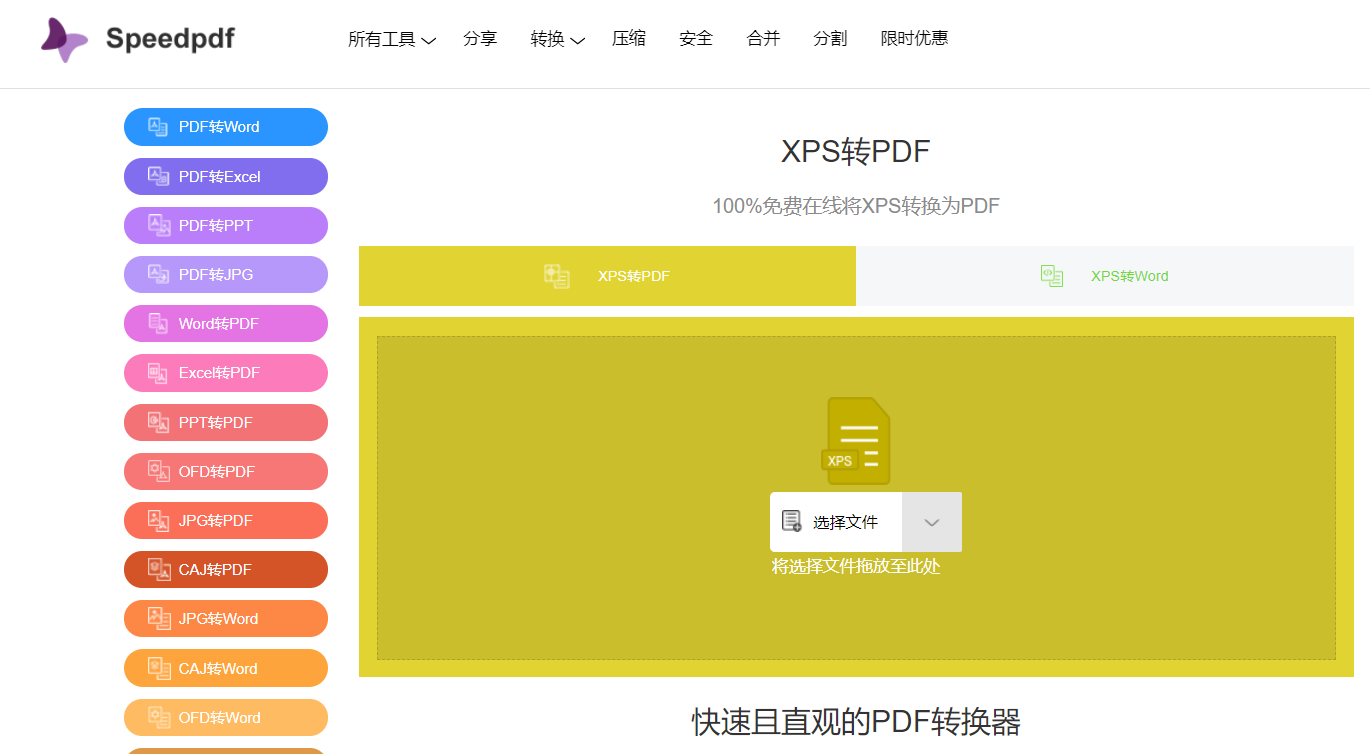Image resolution: width=1370 pixels, height=754 pixels.
Task: Click the 快速且直观的PDF转换器 heading
Action: pyautogui.click(x=856, y=721)
